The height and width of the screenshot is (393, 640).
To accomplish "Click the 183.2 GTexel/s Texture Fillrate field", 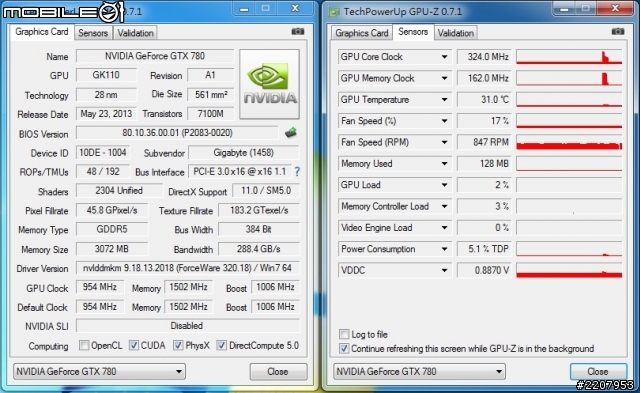I will (x=259, y=210).
